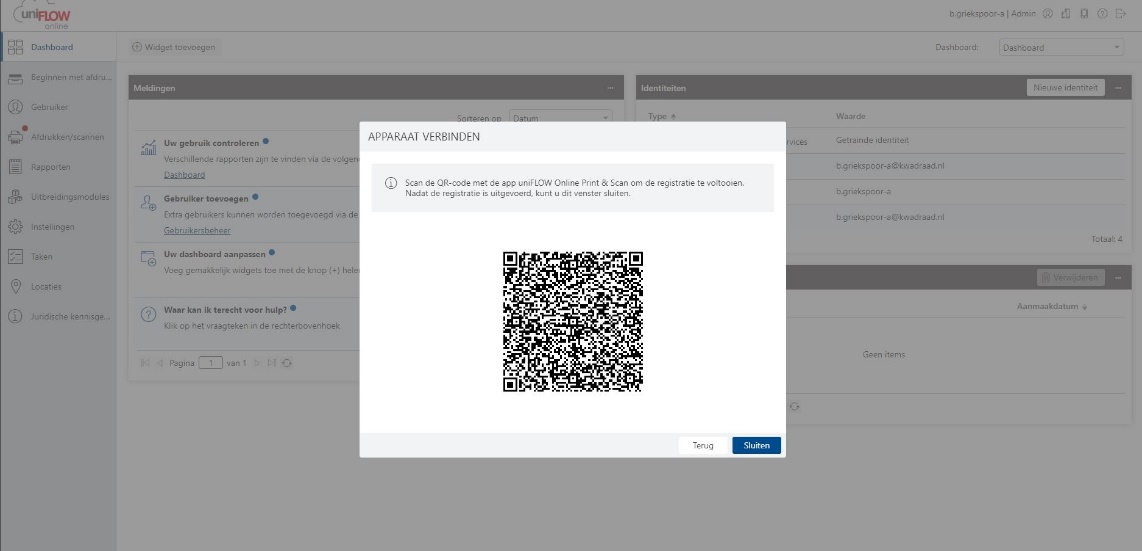Select 'Waar kan ik terecht voor hulp?' title
The height and width of the screenshot is (551, 1142).
pos(225,309)
